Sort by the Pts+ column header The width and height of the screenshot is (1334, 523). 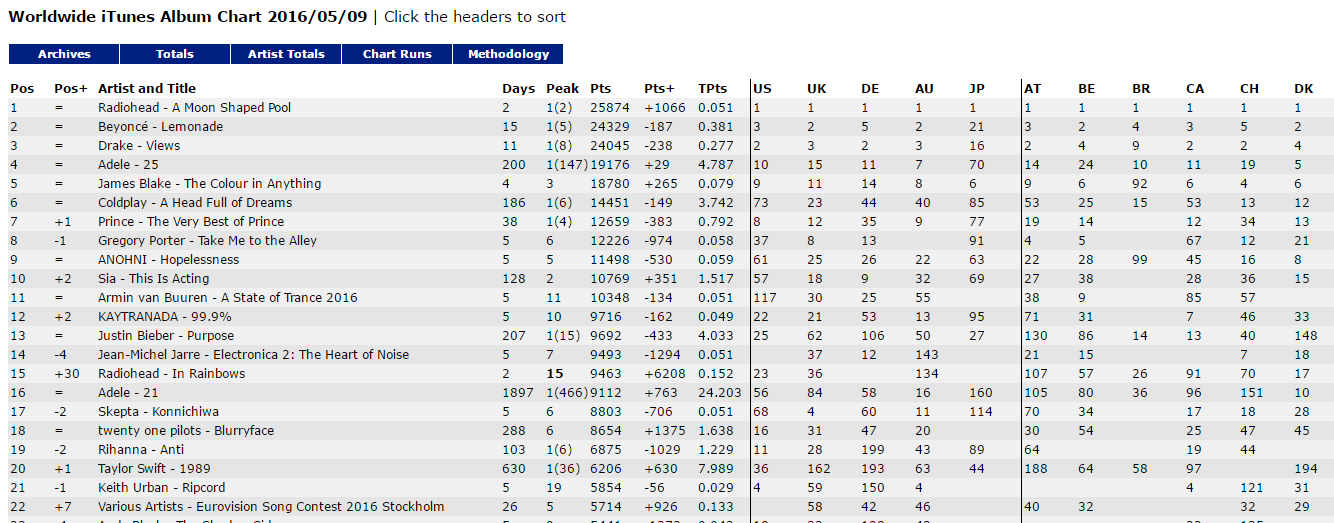660,89
